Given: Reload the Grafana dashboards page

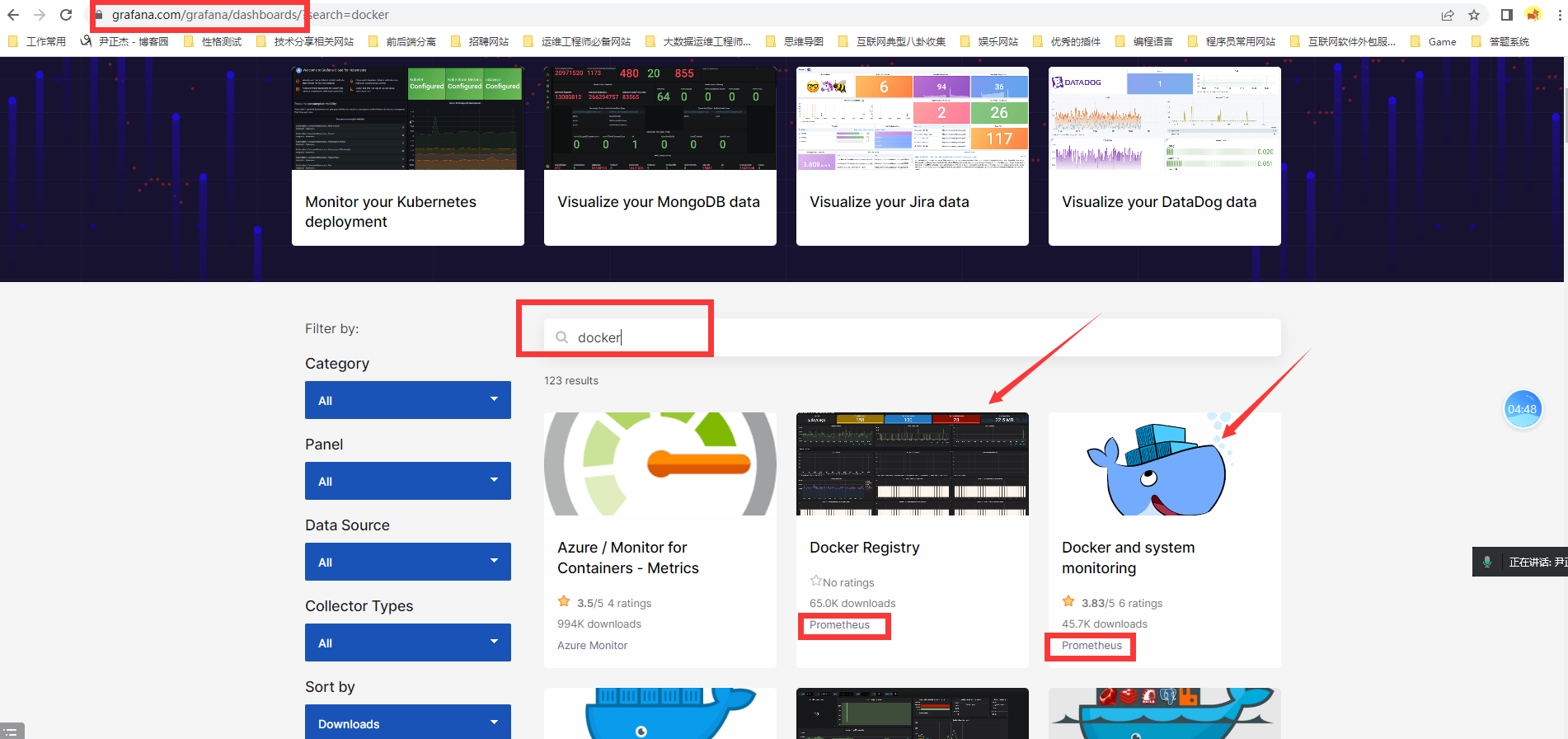Looking at the screenshot, I should pos(66,15).
